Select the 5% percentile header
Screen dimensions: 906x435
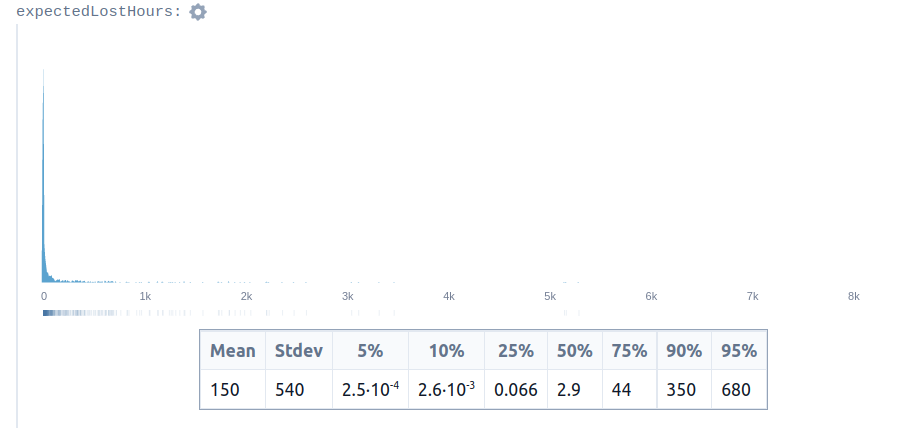[370, 351]
